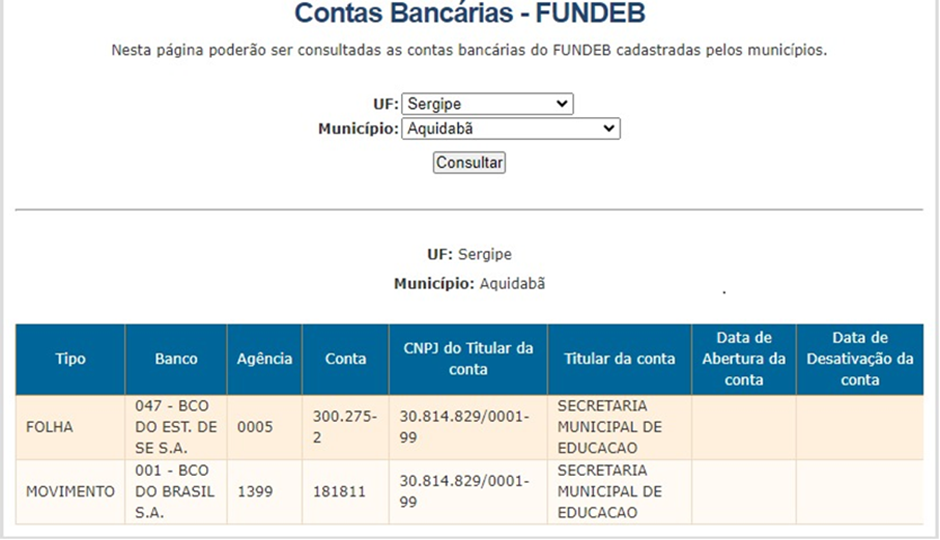Click the Consultar button
The image size is (940, 540).
[x=469, y=162]
